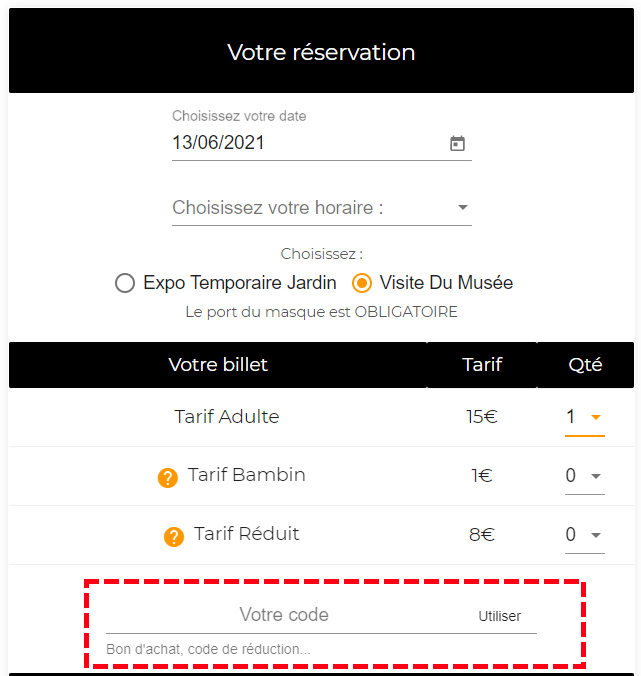Open the Tarif Bambin quantity dropdown

tap(584, 476)
